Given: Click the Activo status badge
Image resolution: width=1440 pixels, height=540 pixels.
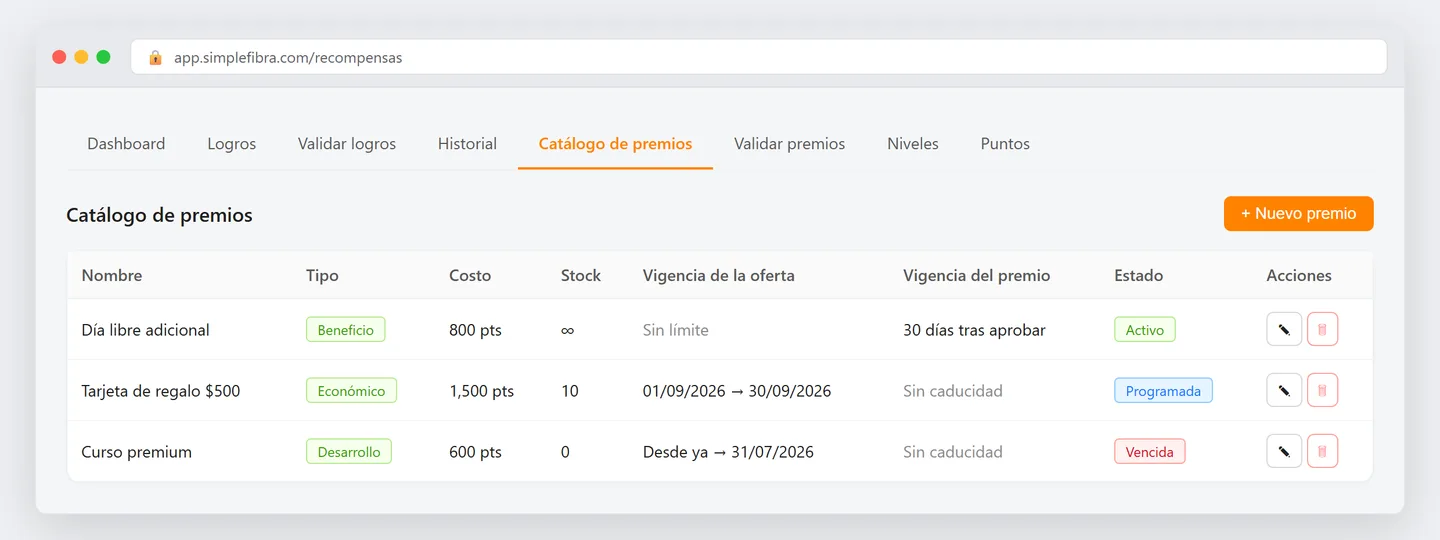Looking at the screenshot, I should pyautogui.click(x=1145, y=330).
